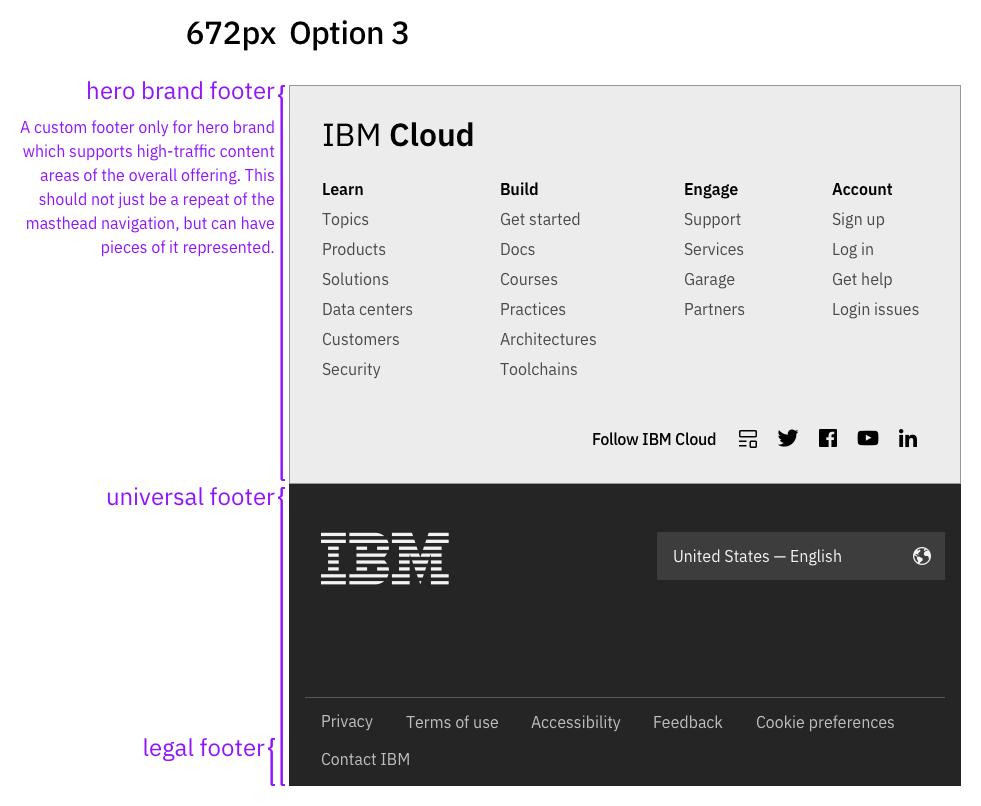
Task: Open IBM Cloud's Facebook page
Action: [827, 437]
